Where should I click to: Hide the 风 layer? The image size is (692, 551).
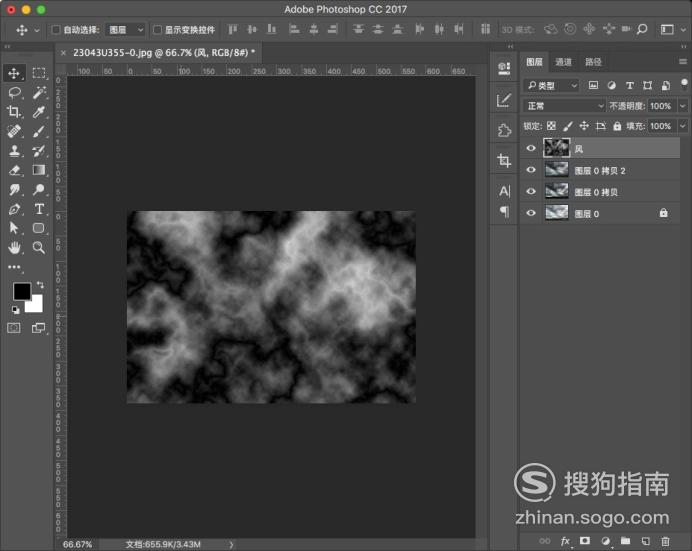pos(531,148)
